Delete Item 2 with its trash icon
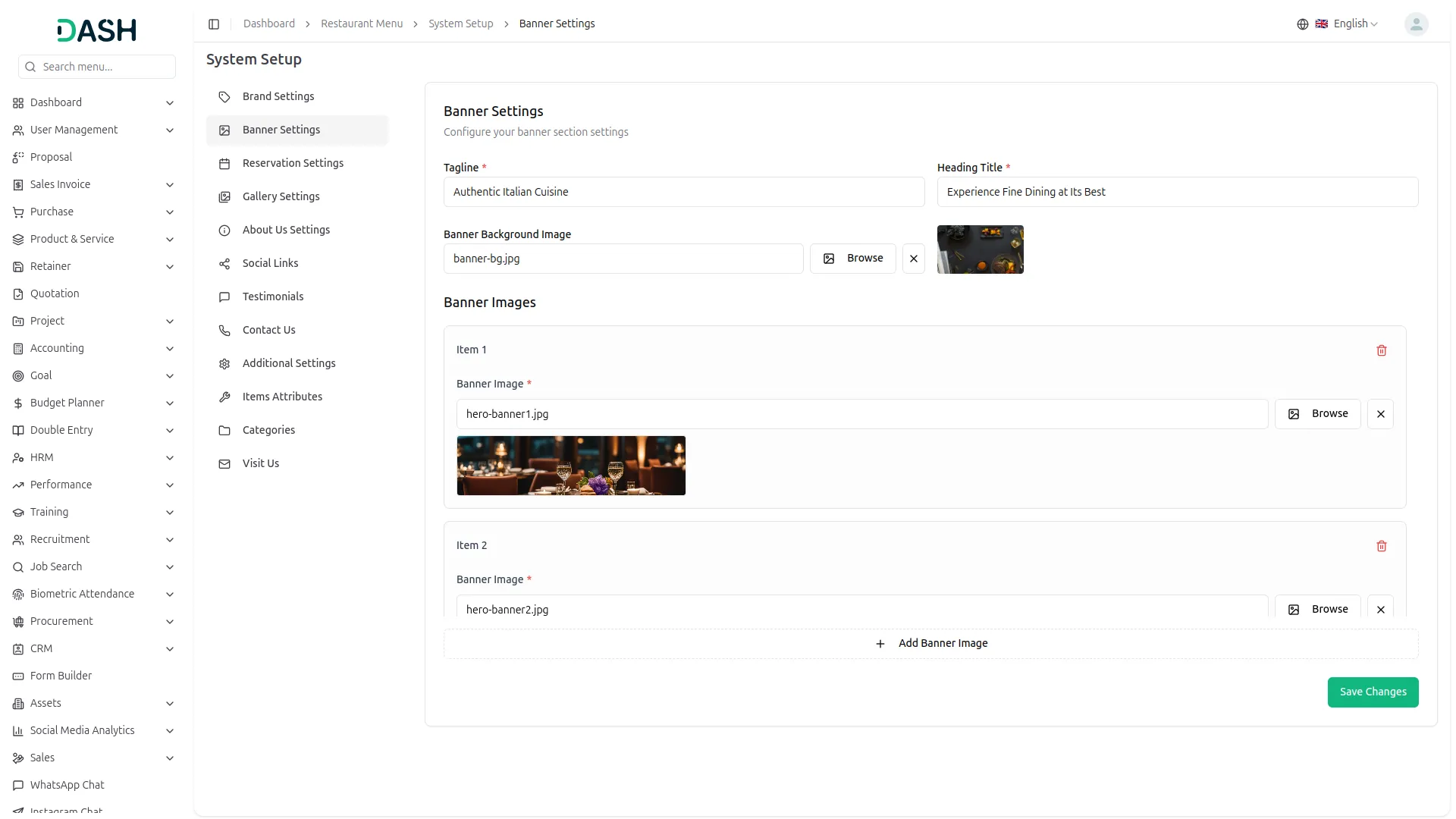This screenshot has height=819, width=1456. 1381,546
